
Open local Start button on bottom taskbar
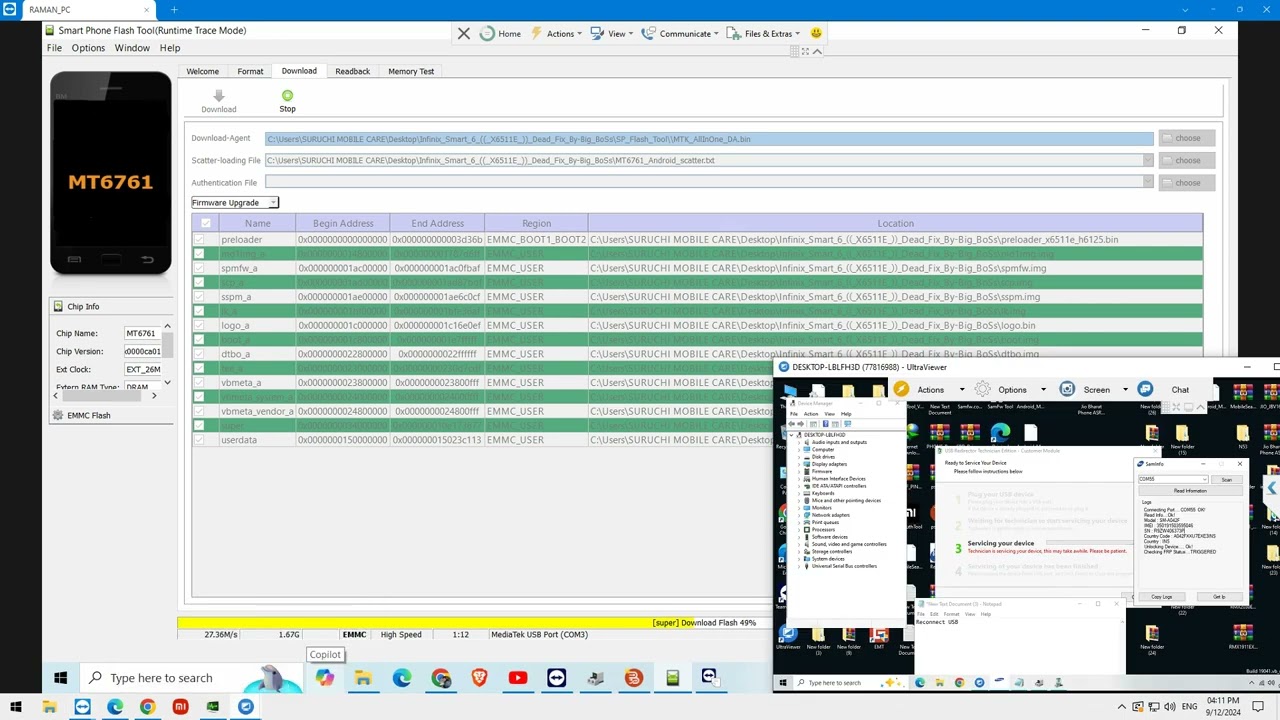(16, 707)
